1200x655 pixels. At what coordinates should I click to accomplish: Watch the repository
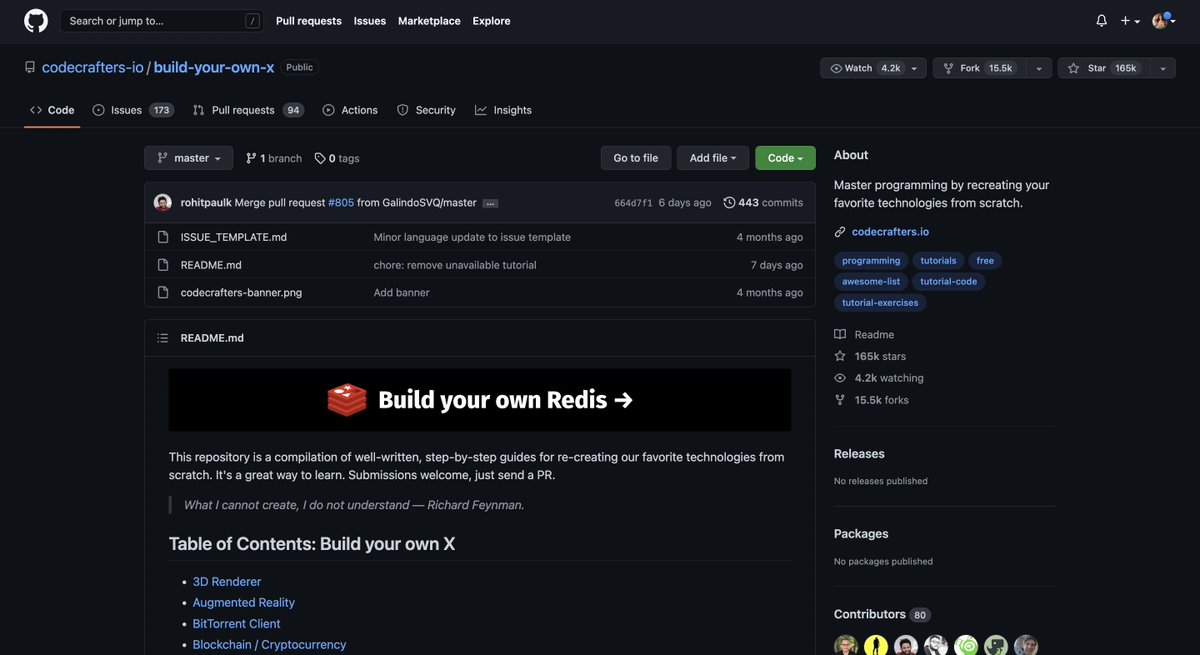pyautogui.click(x=851, y=66)
